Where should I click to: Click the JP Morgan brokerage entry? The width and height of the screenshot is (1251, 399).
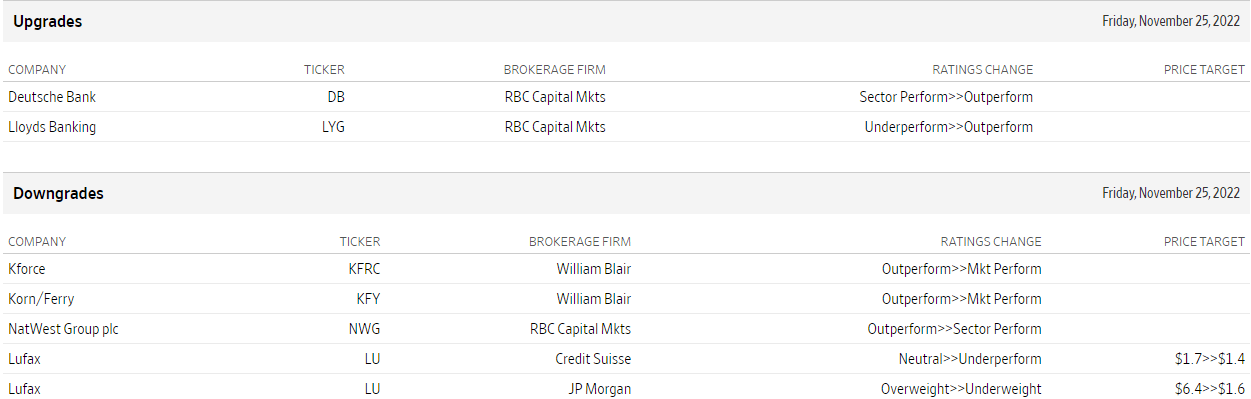pyautogui.click(x=598, y=389)
